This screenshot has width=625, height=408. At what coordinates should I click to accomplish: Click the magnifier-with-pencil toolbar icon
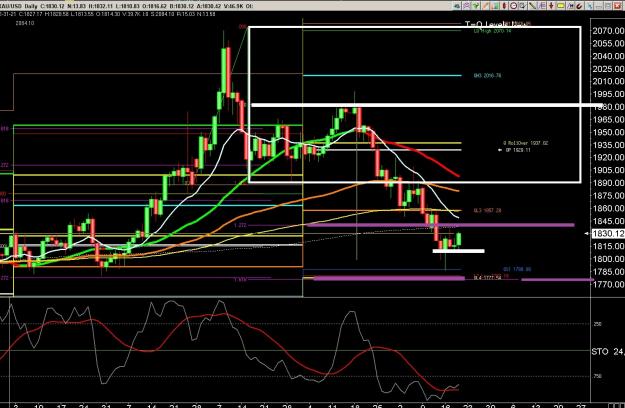523,6
